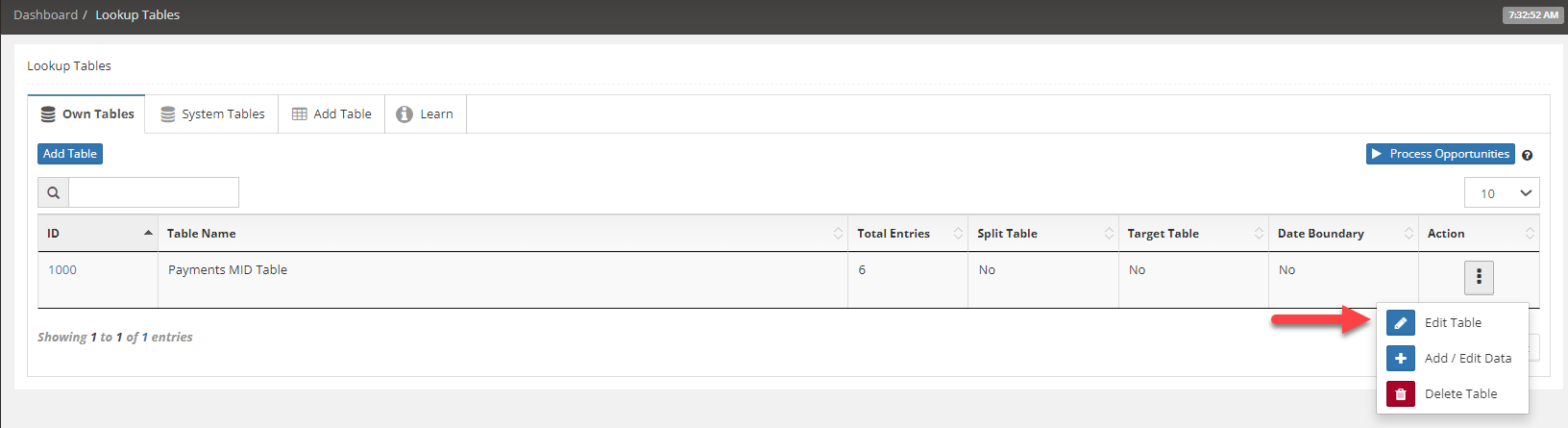1568x428 pixels.
Task: Sort by the ID column header
Action: pos(98,234)
